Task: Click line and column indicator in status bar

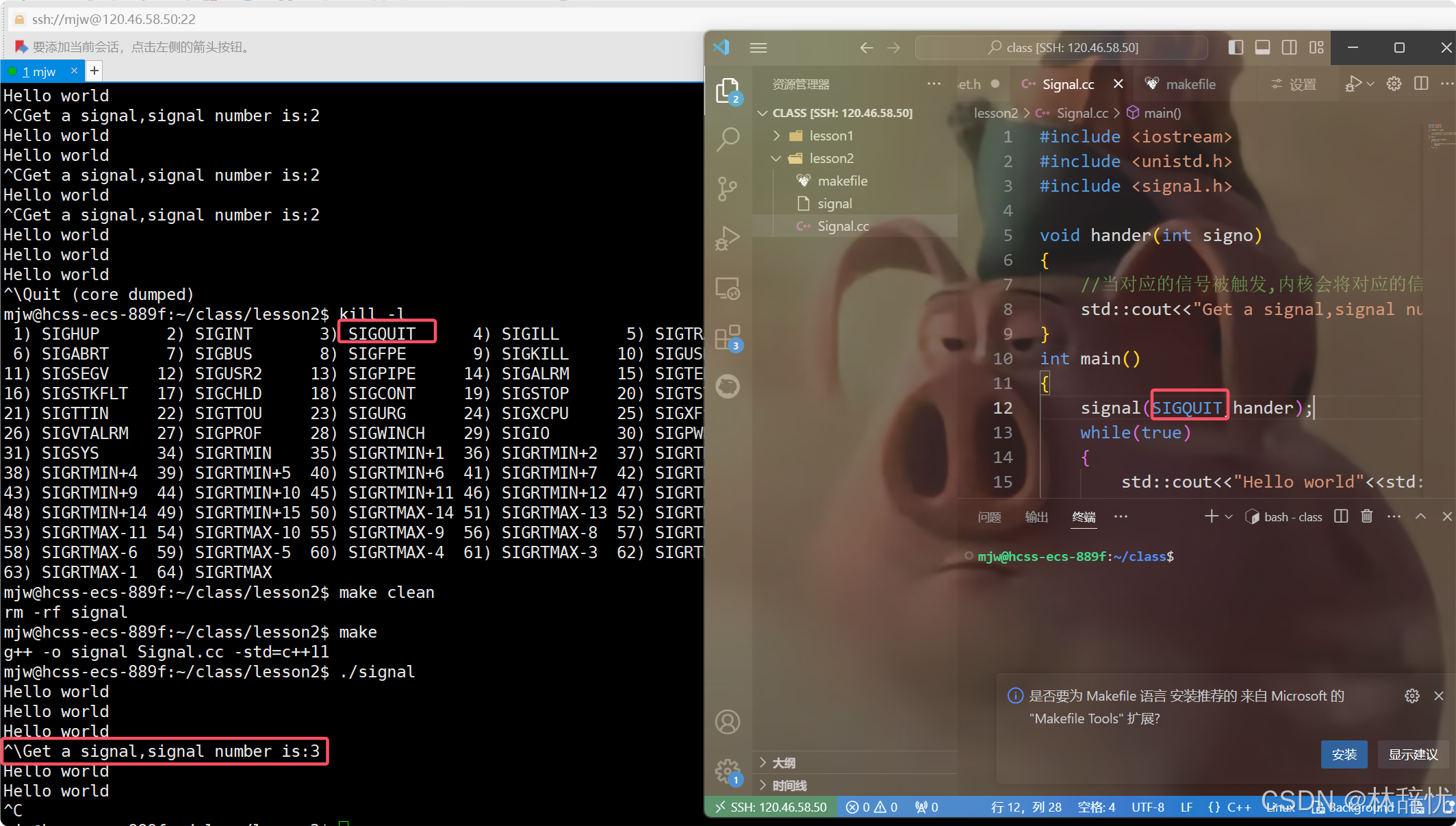Action: tap(1026, 807)
